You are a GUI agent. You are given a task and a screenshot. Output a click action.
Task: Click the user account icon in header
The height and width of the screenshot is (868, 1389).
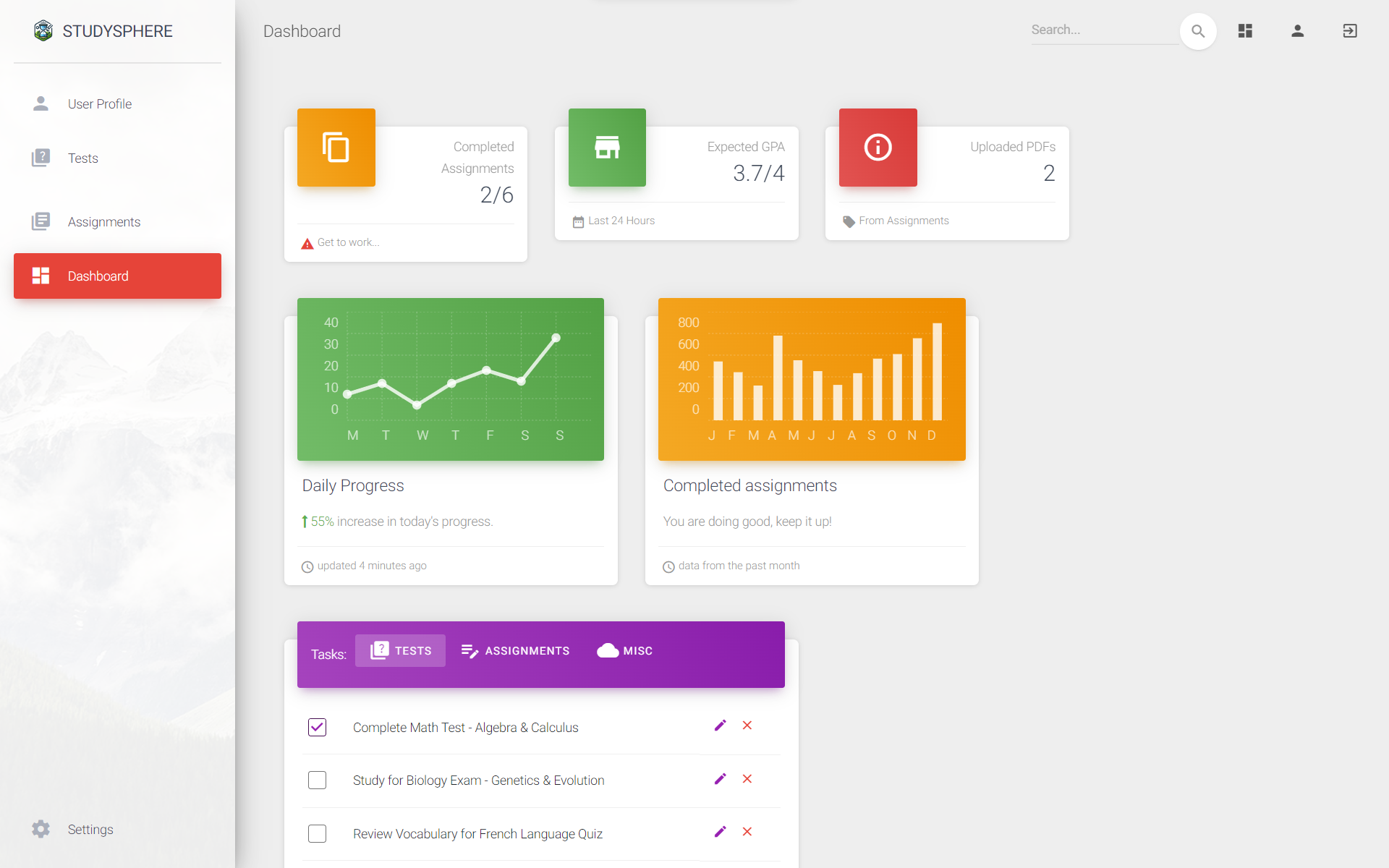pos(1297,31)
